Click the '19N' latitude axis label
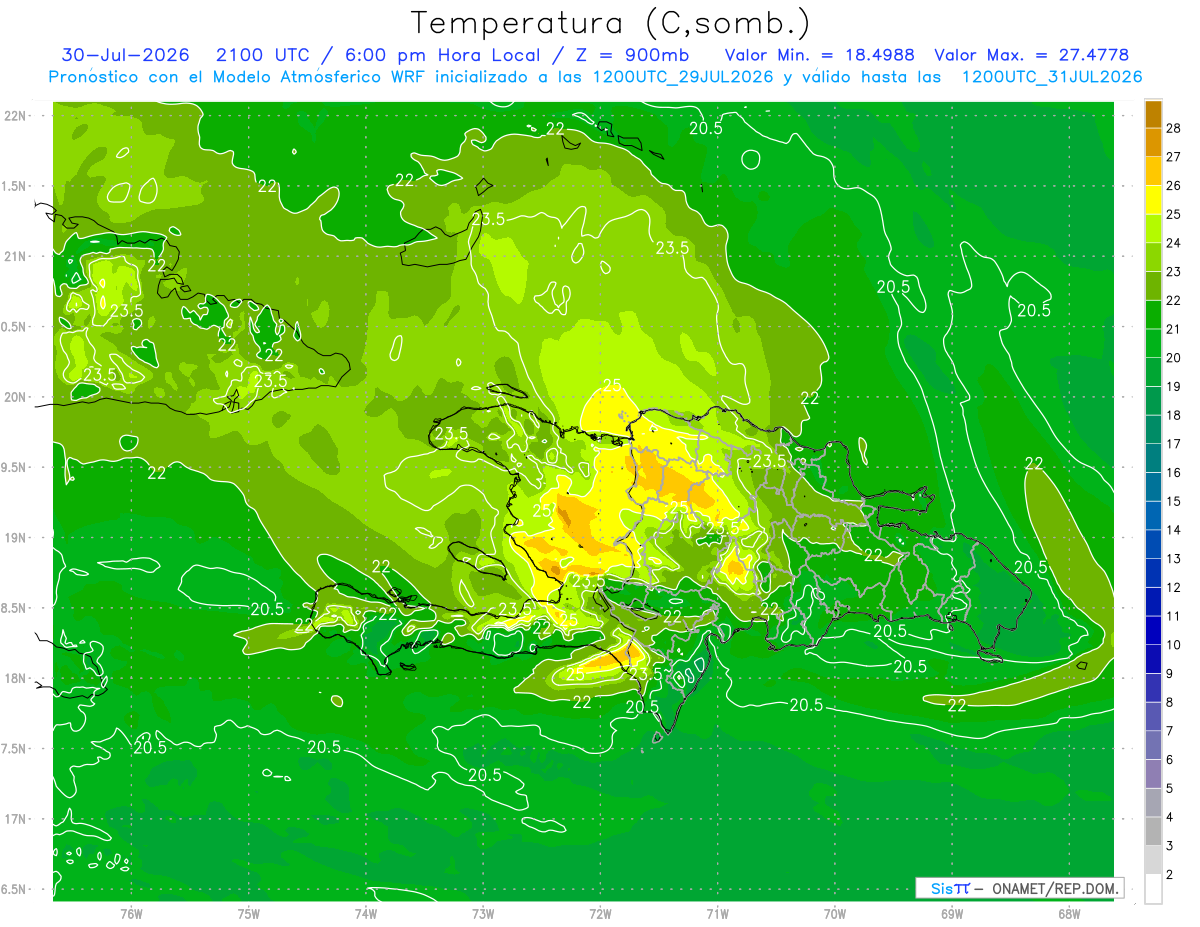Image resolution: width=1200 pixels, height=927 pixels. 15,538
